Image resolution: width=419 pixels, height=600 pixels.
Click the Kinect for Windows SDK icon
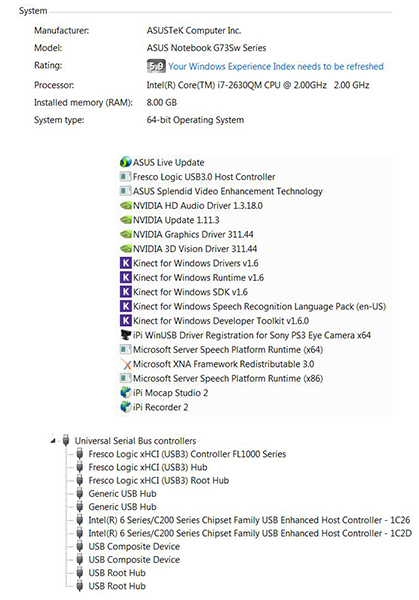126,292
